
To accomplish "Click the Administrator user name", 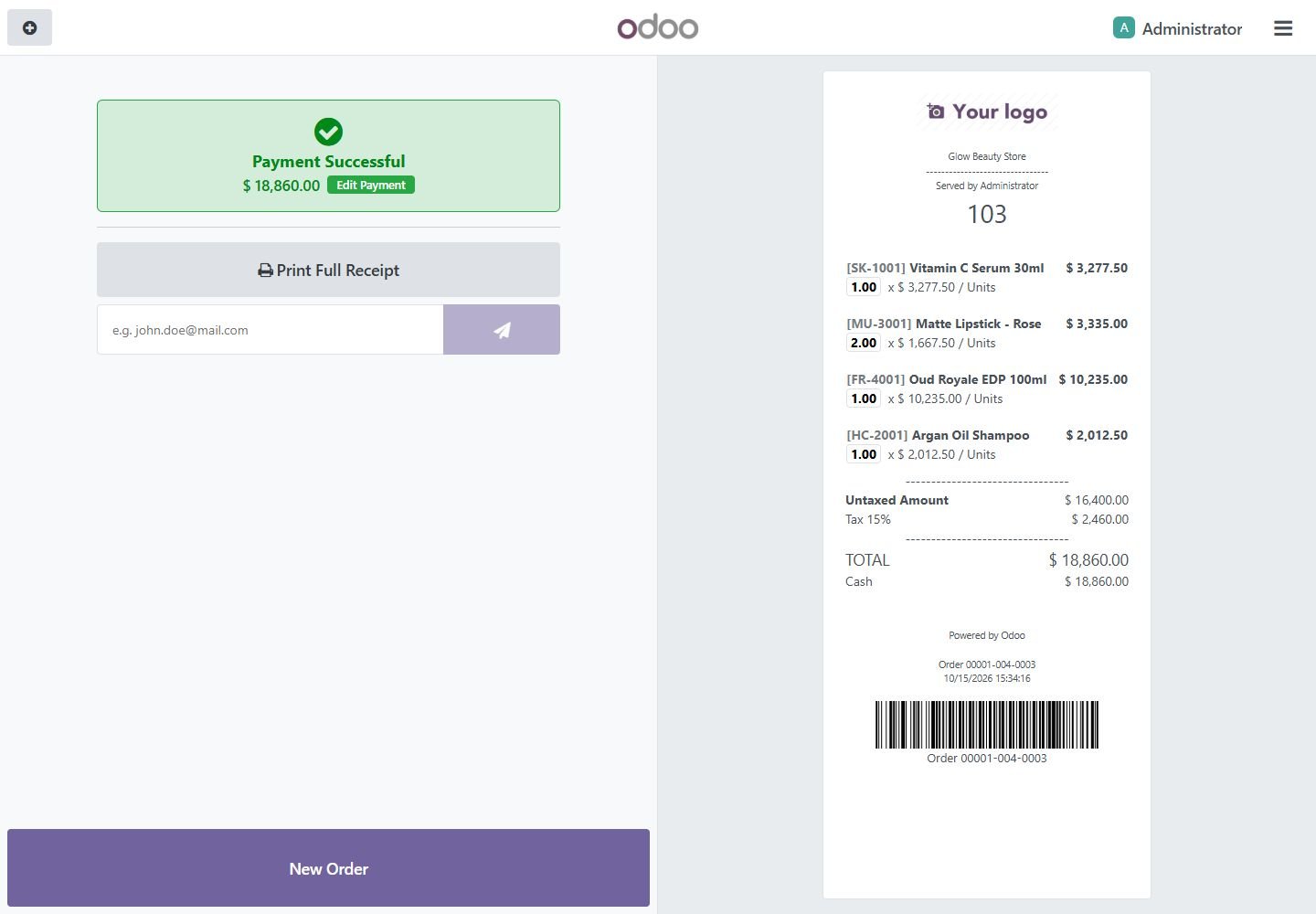I will (x=1192, y=28).
